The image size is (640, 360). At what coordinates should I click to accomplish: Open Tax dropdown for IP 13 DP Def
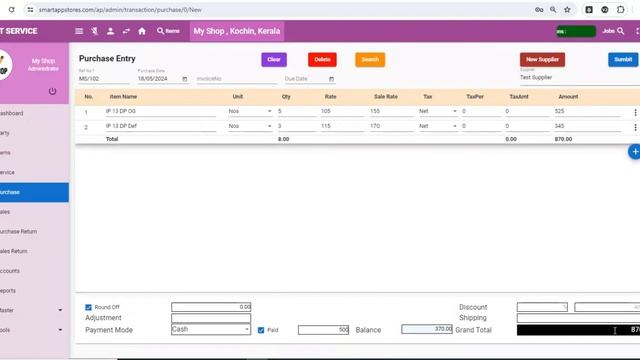tap(438, 127)
